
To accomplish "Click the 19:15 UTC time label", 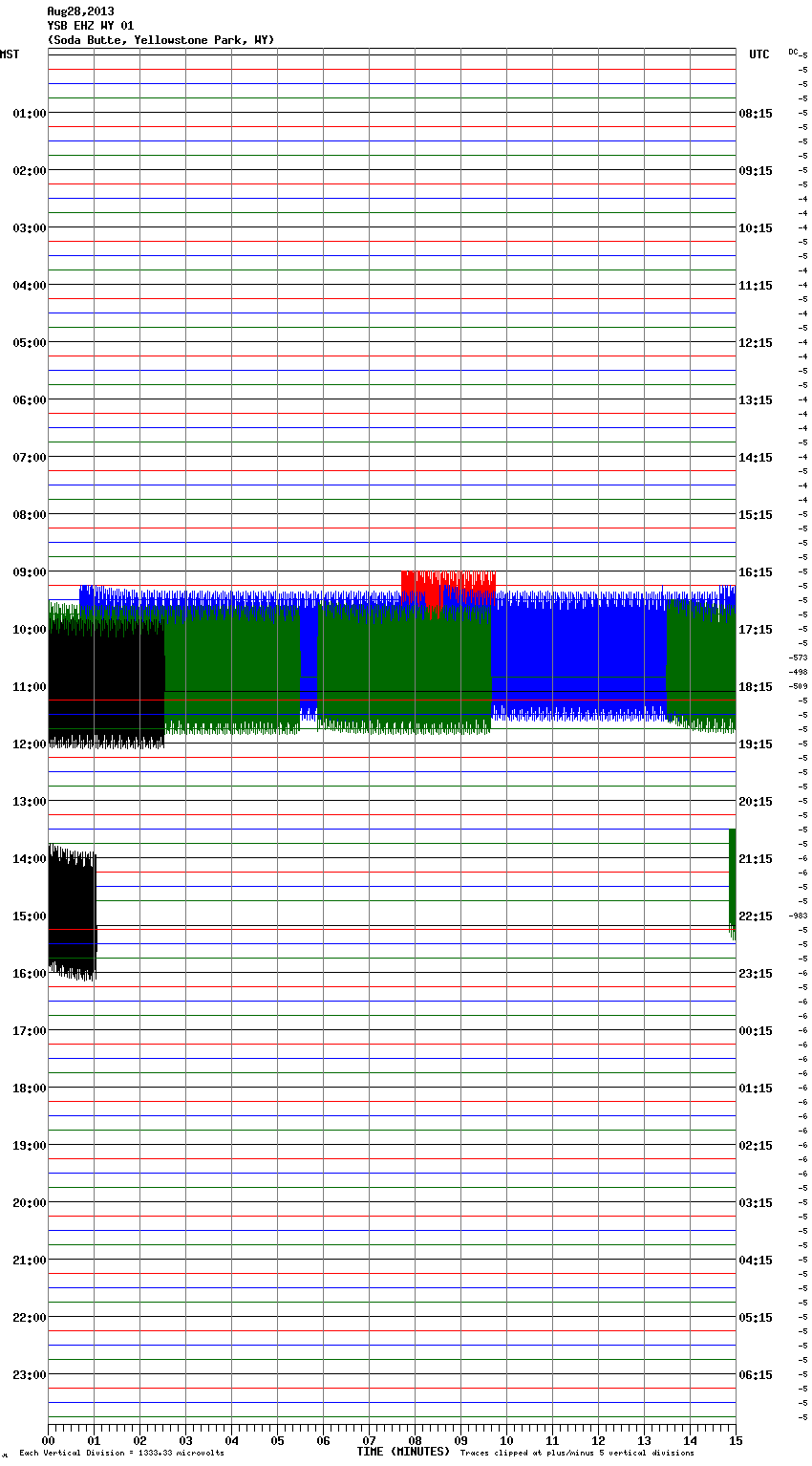I will [x=756, y=744].
